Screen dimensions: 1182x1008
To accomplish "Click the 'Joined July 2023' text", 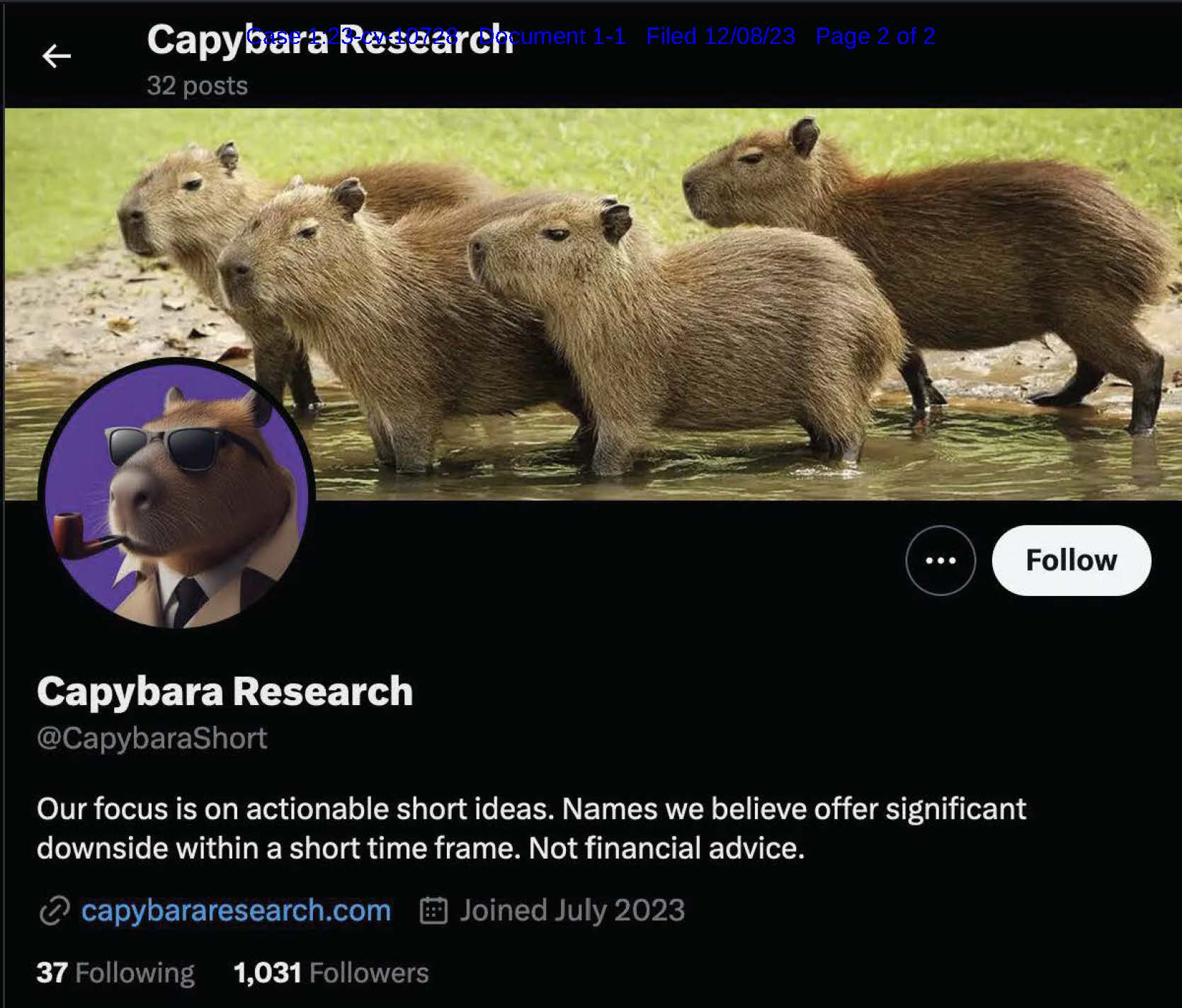I will click(572, 910).
